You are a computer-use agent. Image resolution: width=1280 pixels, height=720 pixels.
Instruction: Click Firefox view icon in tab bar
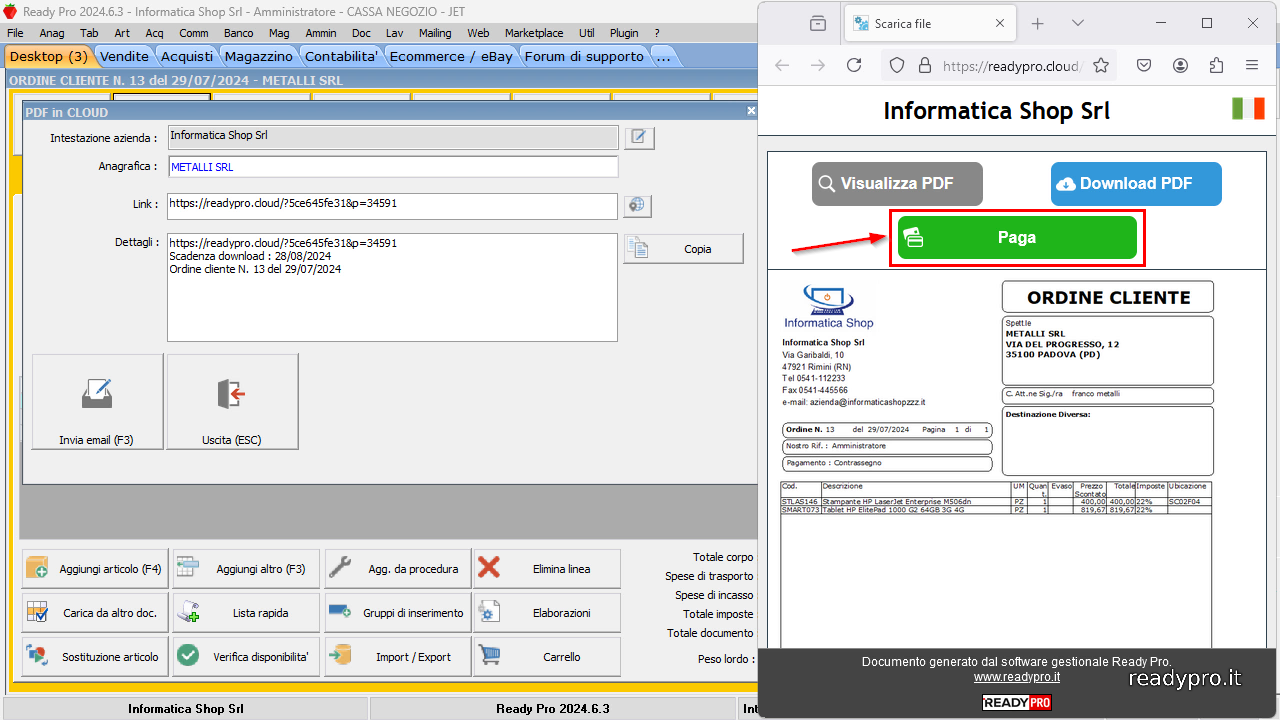818,23
